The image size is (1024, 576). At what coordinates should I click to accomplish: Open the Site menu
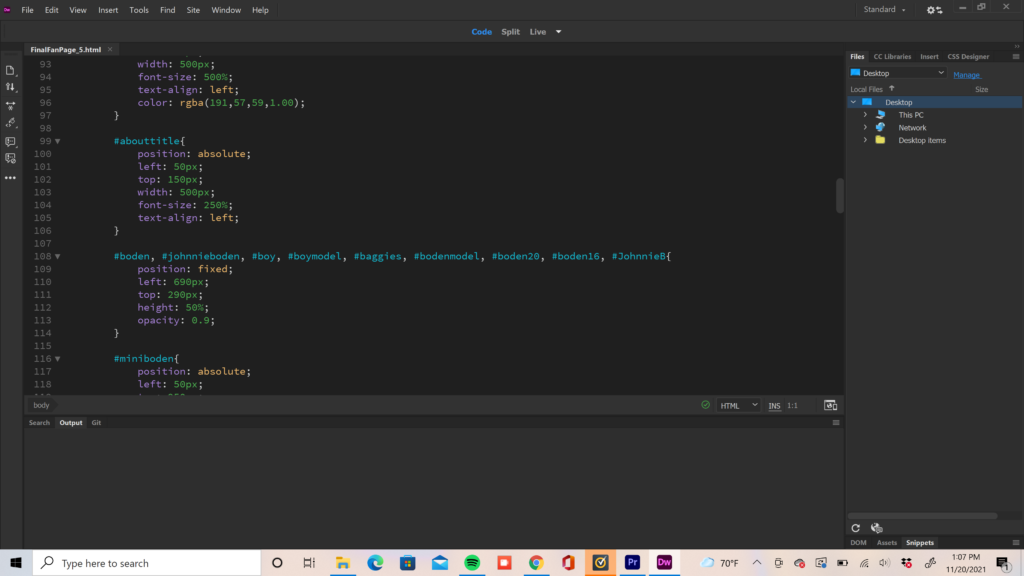coord(193,10)
